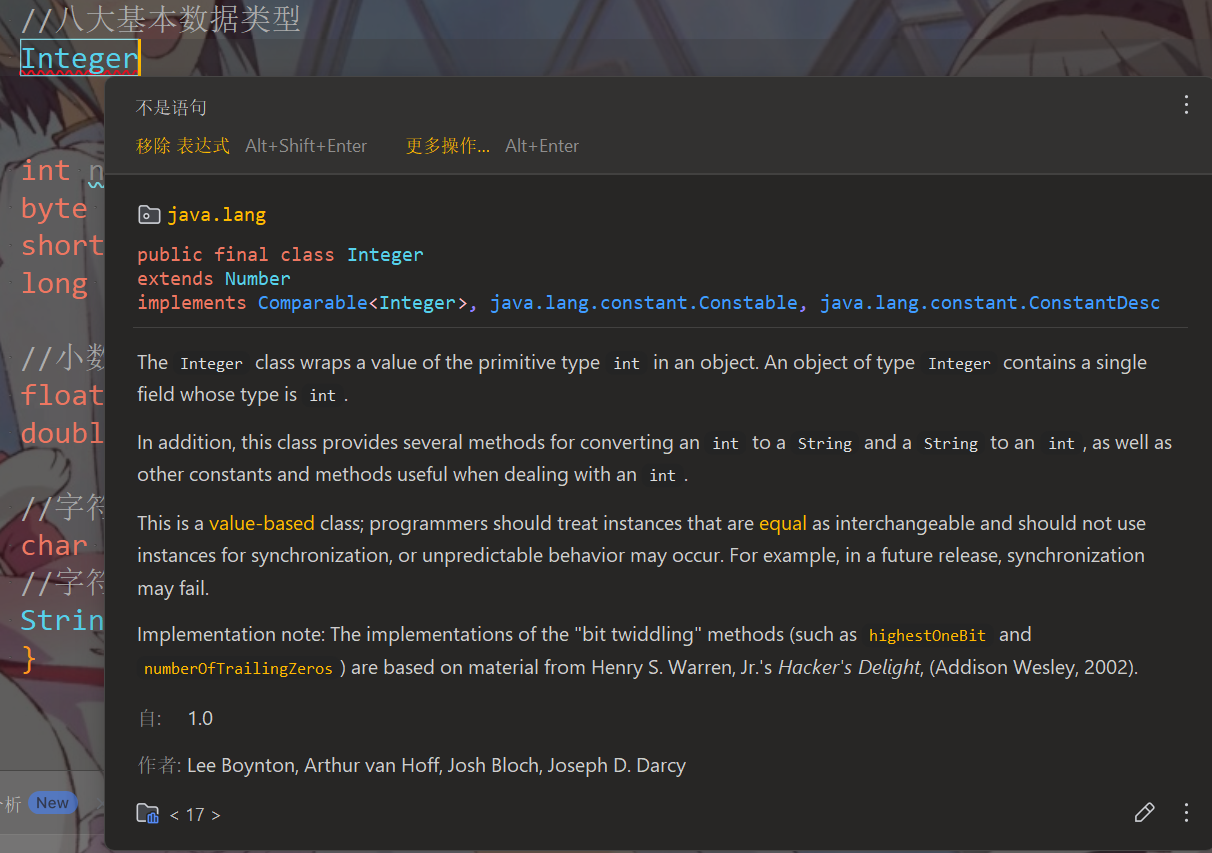Open the numberOfTrailingZeros method link
The image size is (1212, 853).
tap(238, 668)
